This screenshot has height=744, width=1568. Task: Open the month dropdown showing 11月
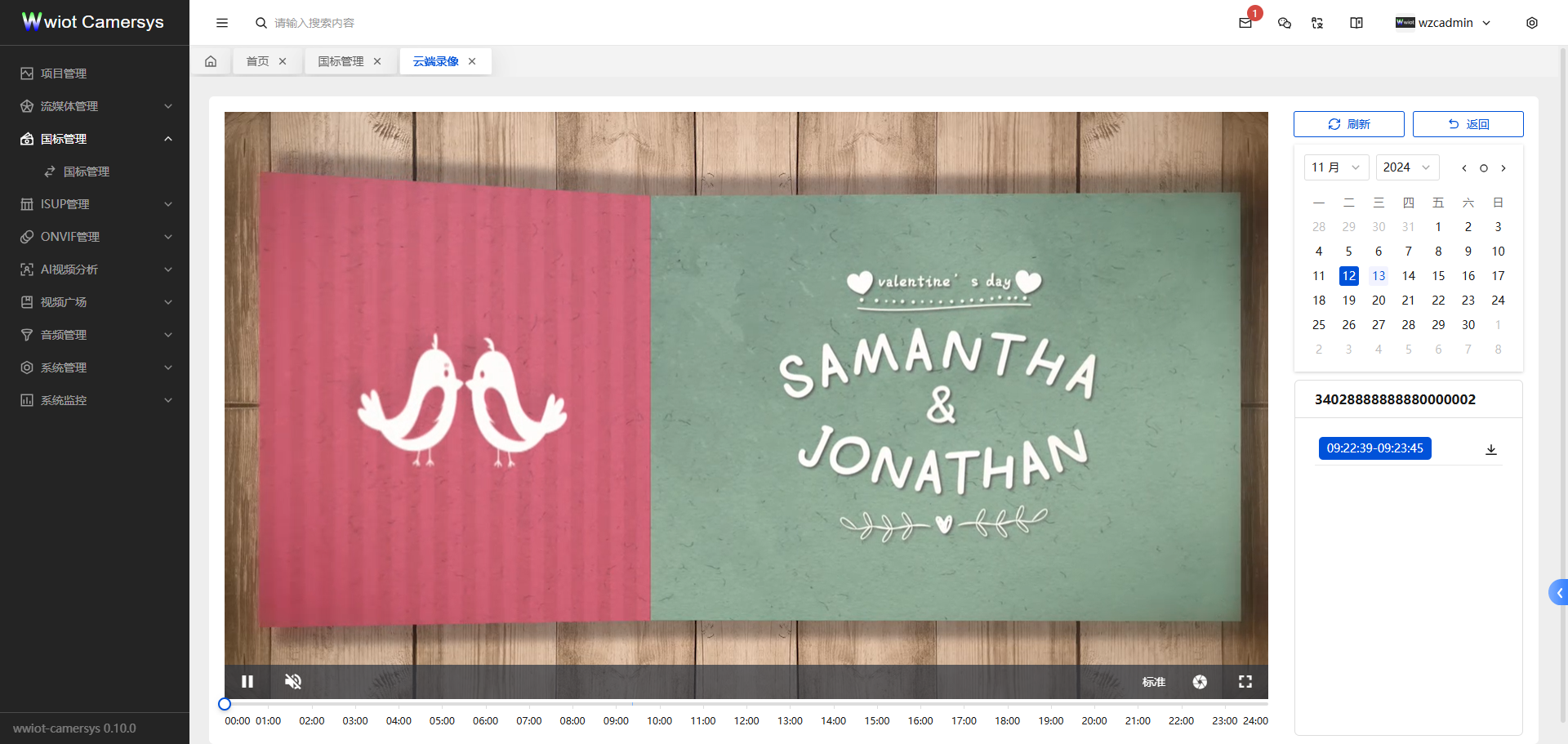tap(1335, 167)
